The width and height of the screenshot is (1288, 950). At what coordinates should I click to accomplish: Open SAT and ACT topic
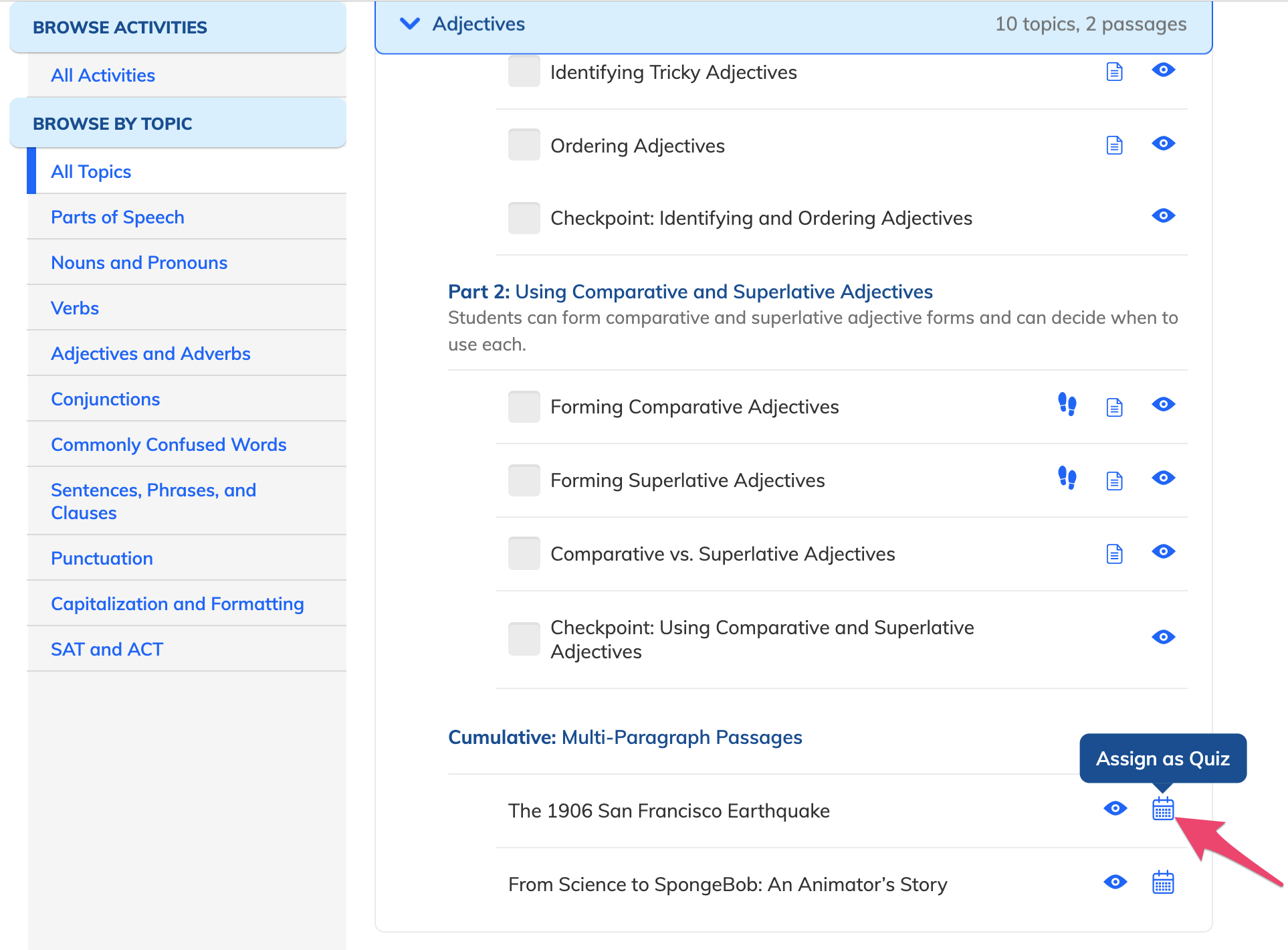click(107, 649)
